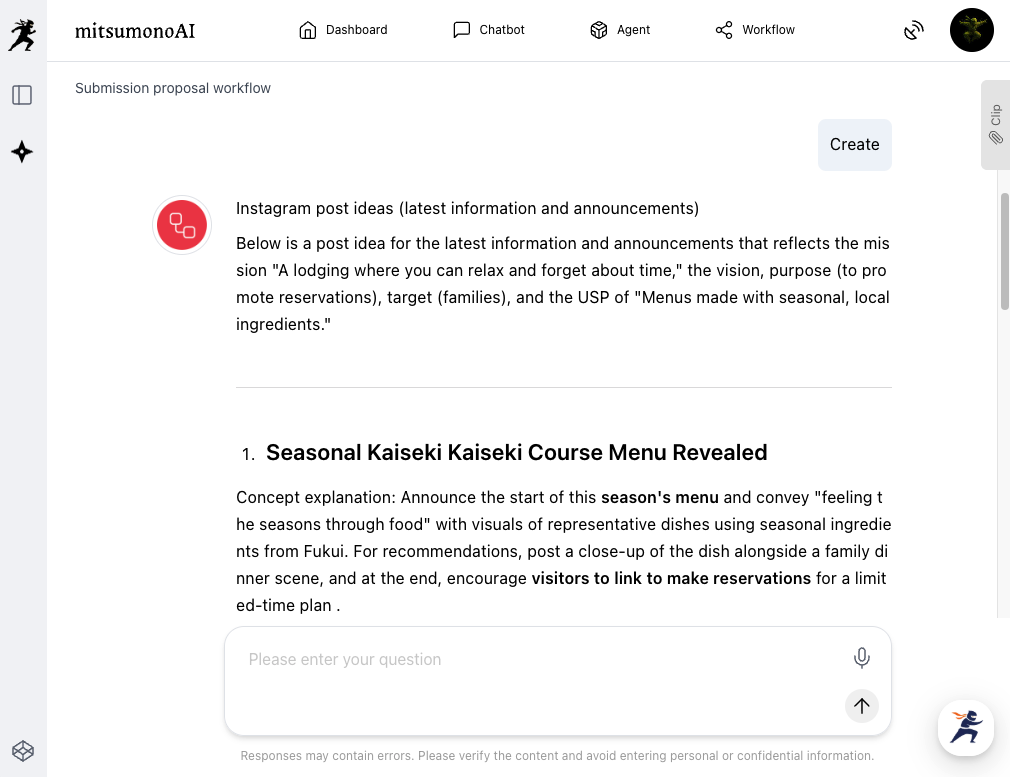This screenshot has width=1010, height=777.
Task: Switch to the Workflow tab
Action: pyautogui.click(x=755, y=30)
